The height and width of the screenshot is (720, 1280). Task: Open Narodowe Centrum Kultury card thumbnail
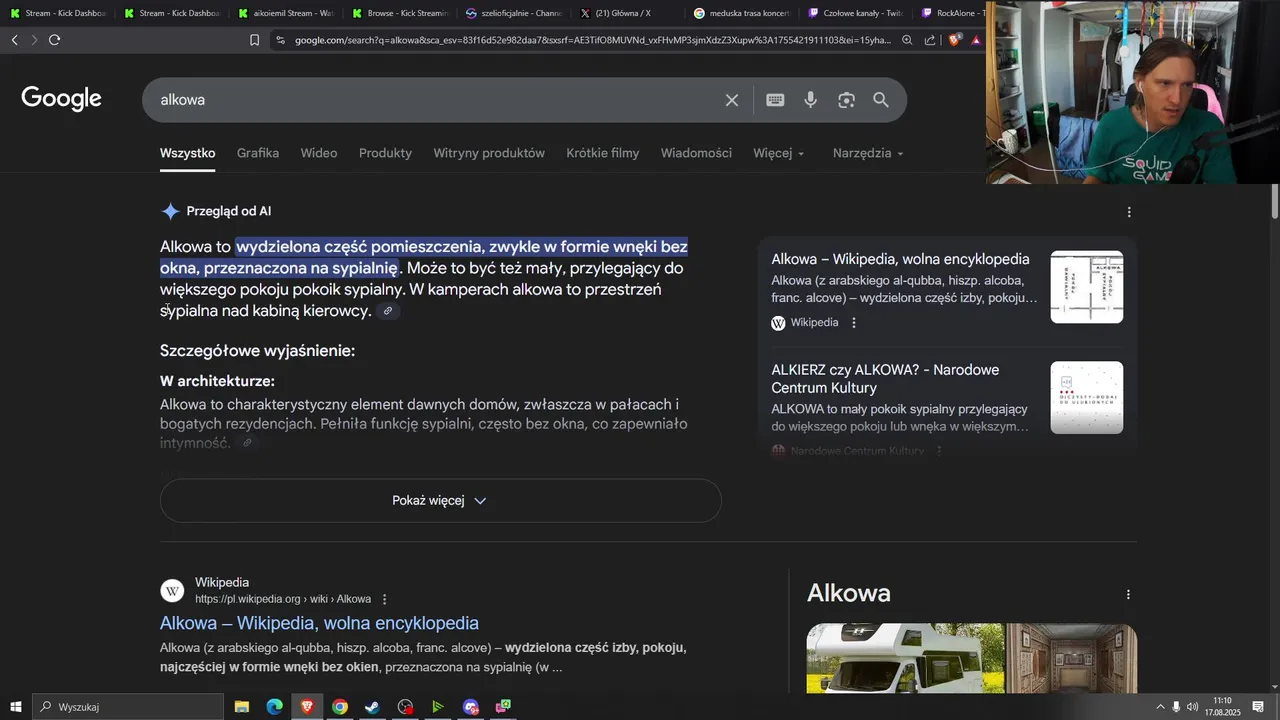[1086, 397]
